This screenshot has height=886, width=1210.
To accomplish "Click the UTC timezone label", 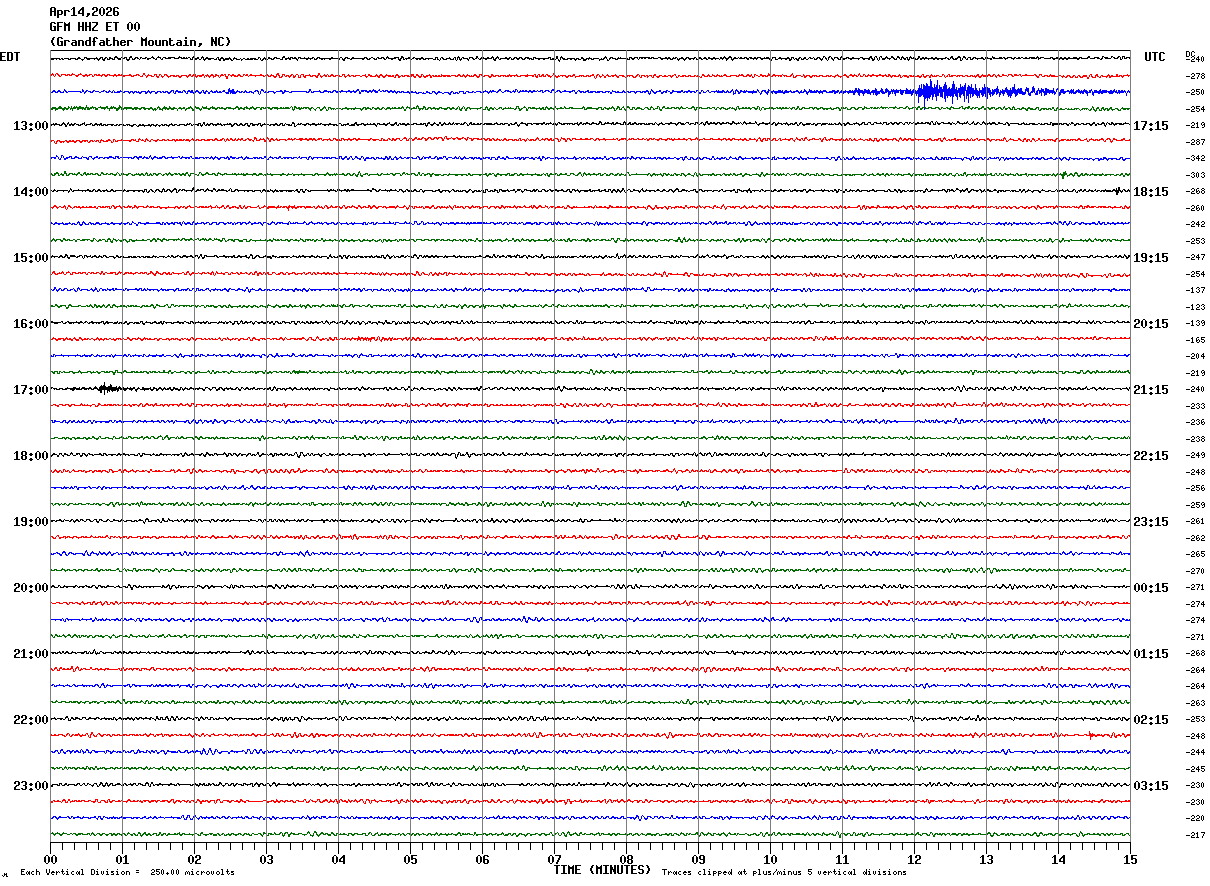I will point(1155,57).
